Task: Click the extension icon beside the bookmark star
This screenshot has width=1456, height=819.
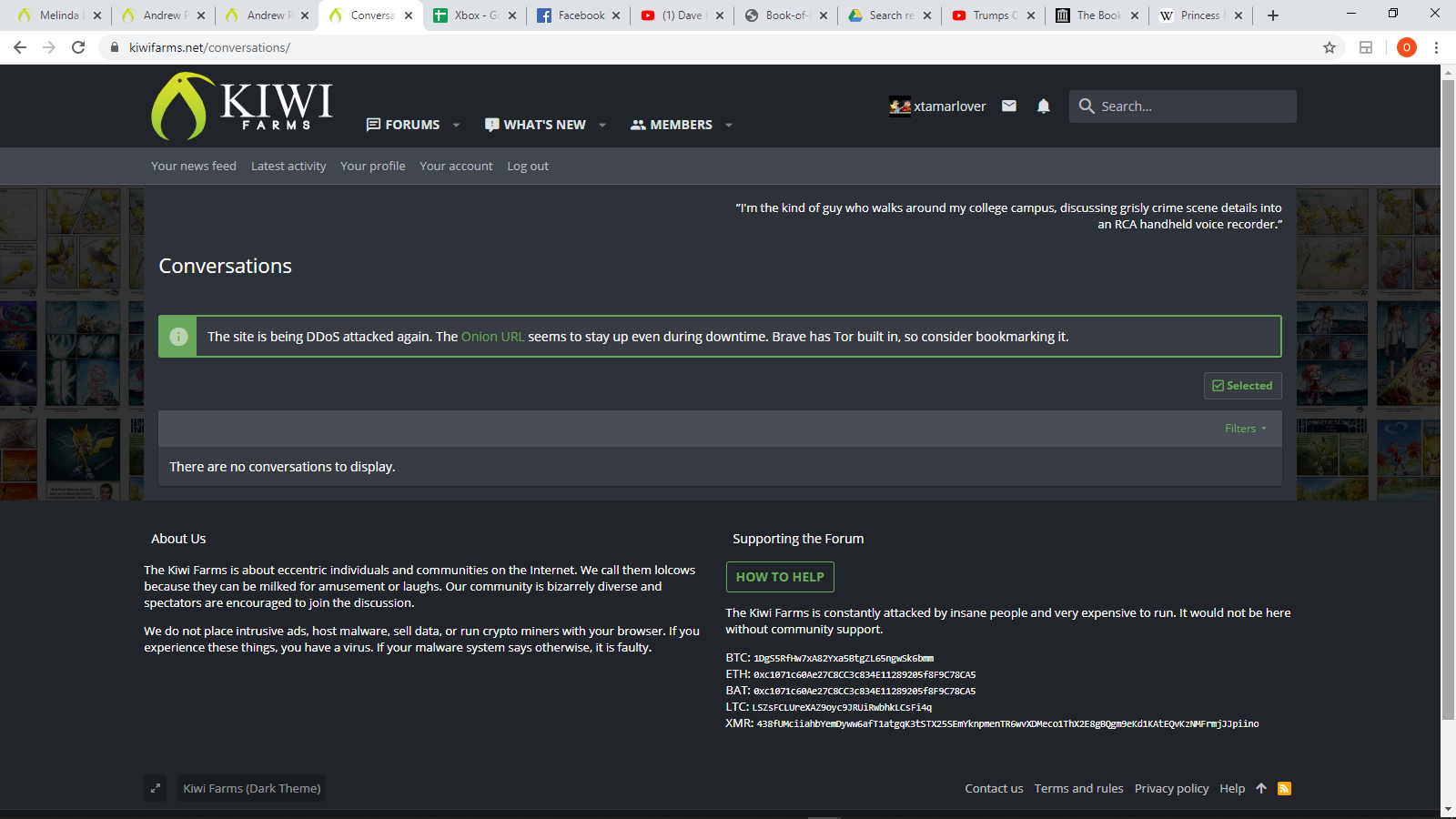Action: (1366, 47)
